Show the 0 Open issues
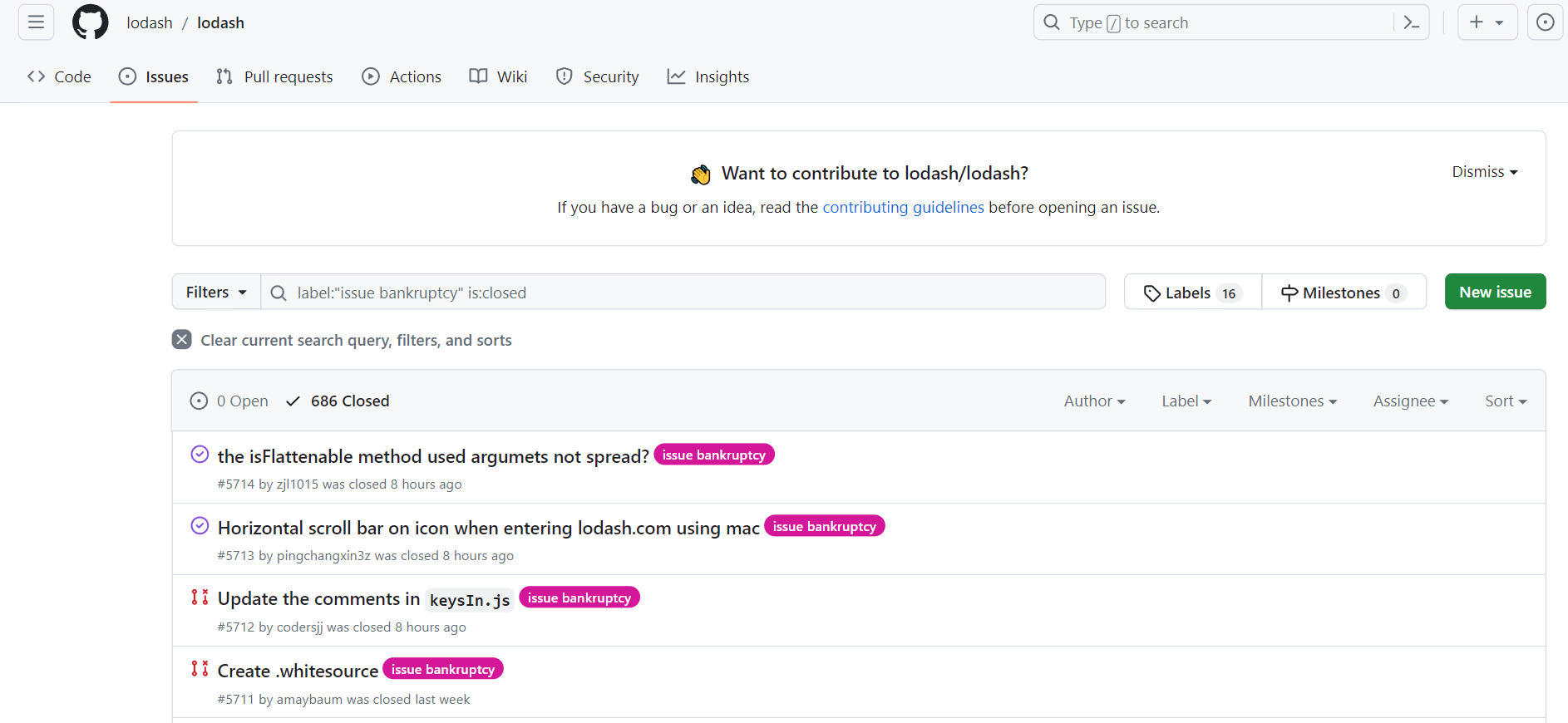Image resolution: width=1568 pixels, height=723 pixels. (x=229, y=401)
